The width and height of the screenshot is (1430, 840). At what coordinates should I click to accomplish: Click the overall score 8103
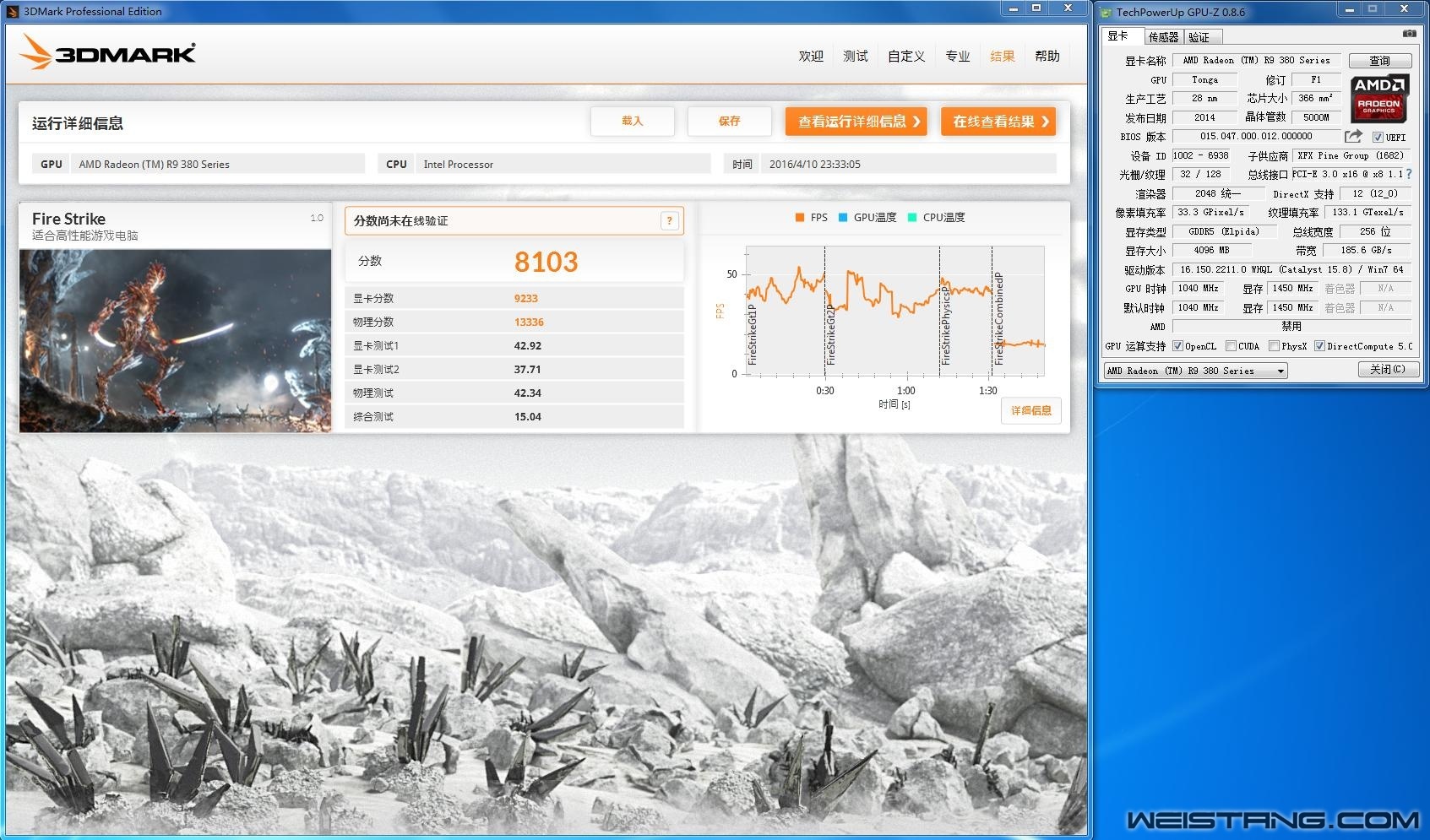coord(546,262)
